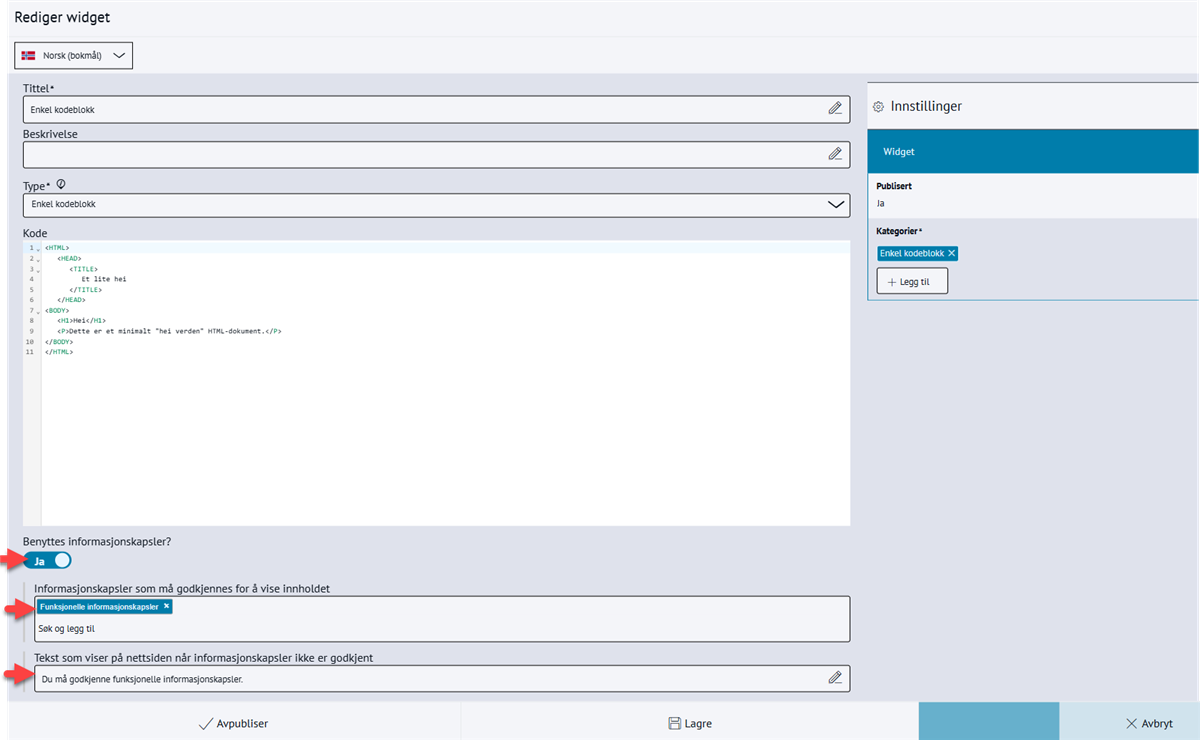This screenshot has height=740, width=1200.
Task: Click the info icon beside the Type label
Action: [x=61, y=185]
